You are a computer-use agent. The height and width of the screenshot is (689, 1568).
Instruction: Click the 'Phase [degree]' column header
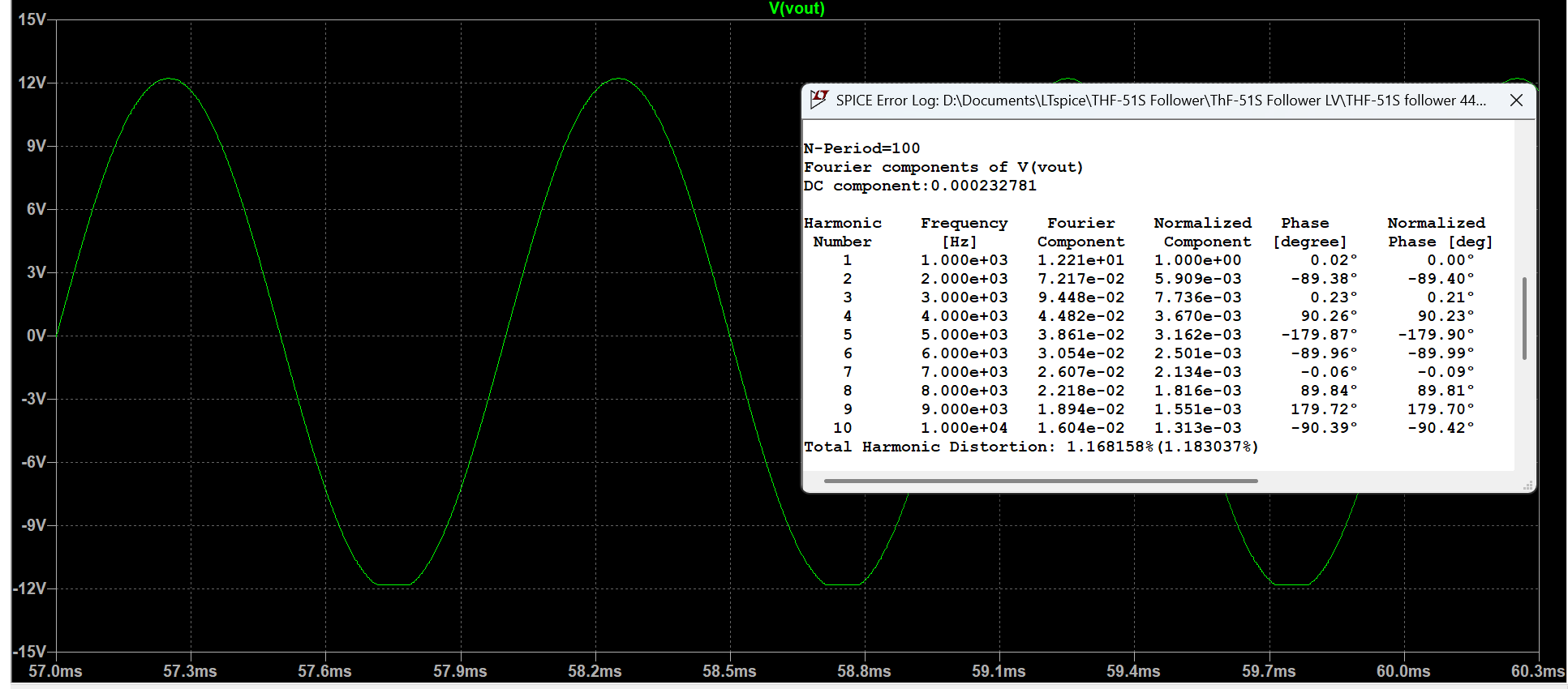click(1309, 232)
